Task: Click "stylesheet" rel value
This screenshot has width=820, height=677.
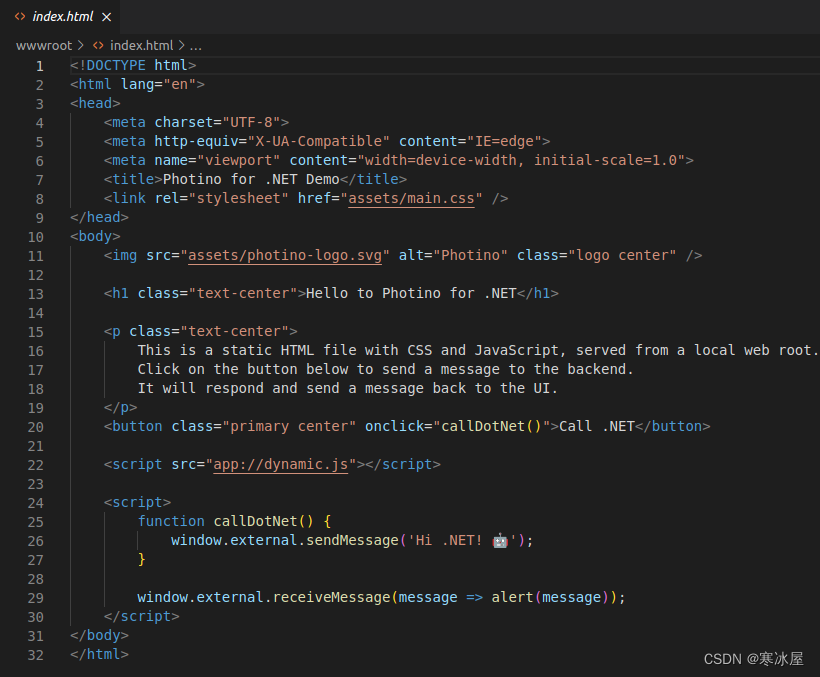Action: tap(238, 199)
